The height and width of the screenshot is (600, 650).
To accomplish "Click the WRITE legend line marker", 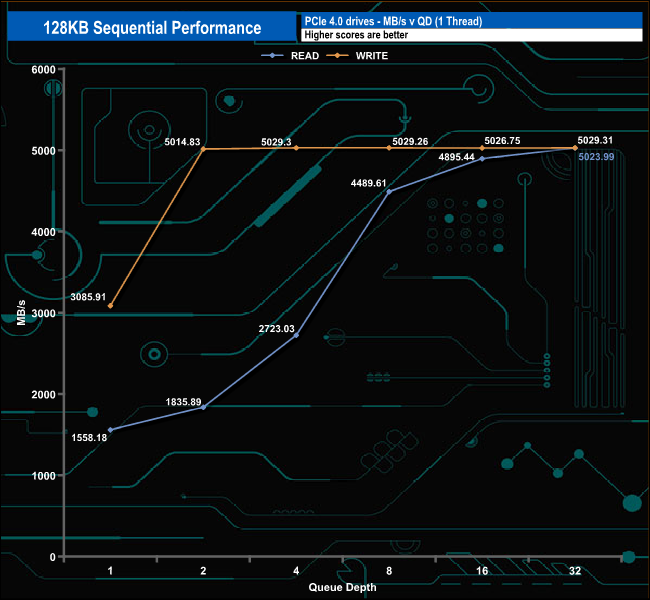I will tap(337, 56).
